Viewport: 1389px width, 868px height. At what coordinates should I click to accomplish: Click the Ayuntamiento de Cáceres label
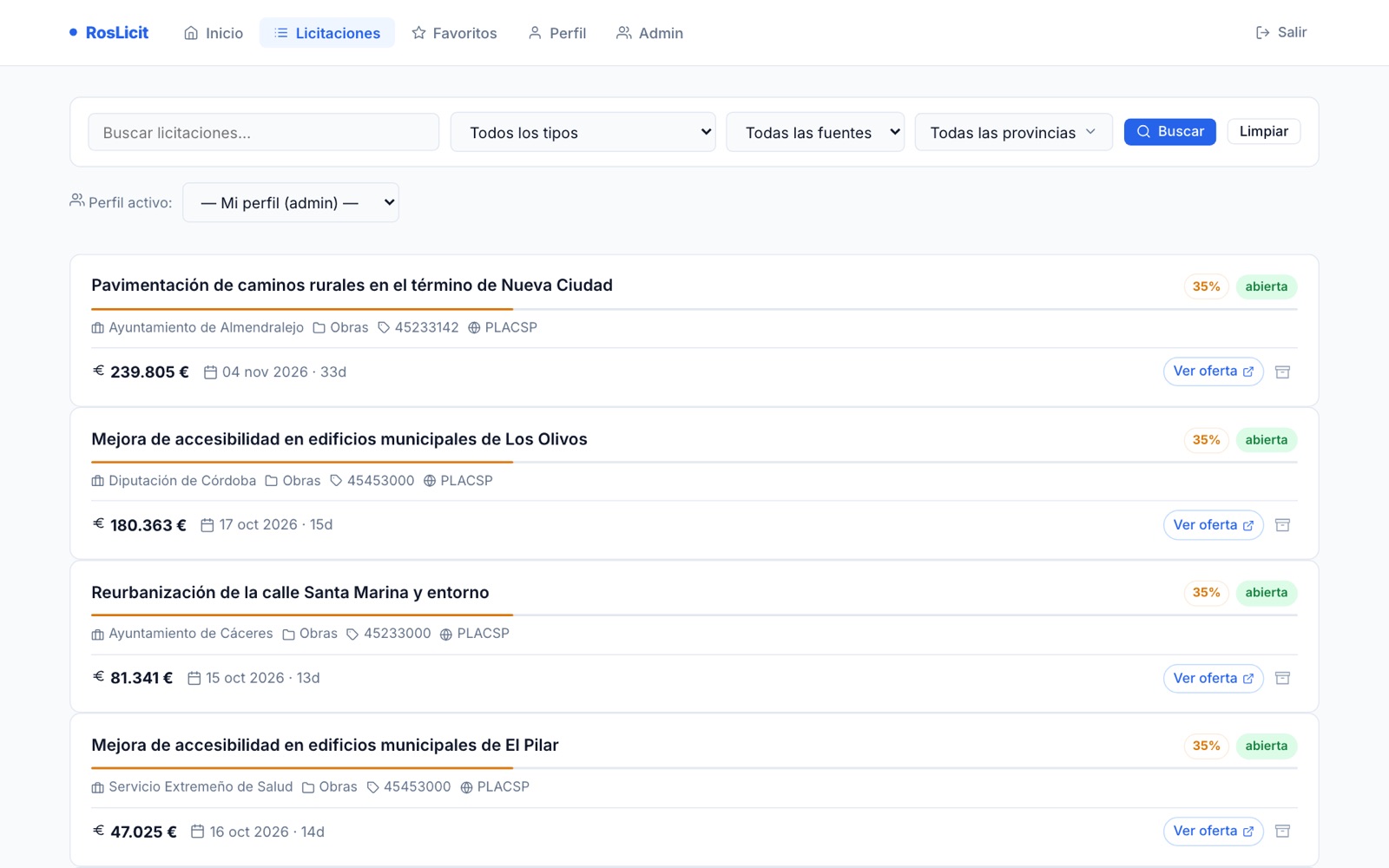(x=190, y=634)
